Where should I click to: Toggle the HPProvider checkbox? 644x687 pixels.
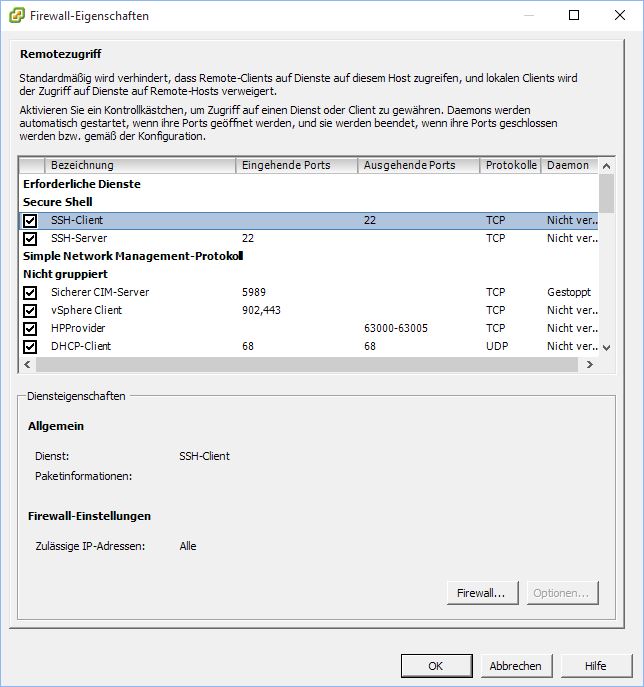tap(30, 328)
